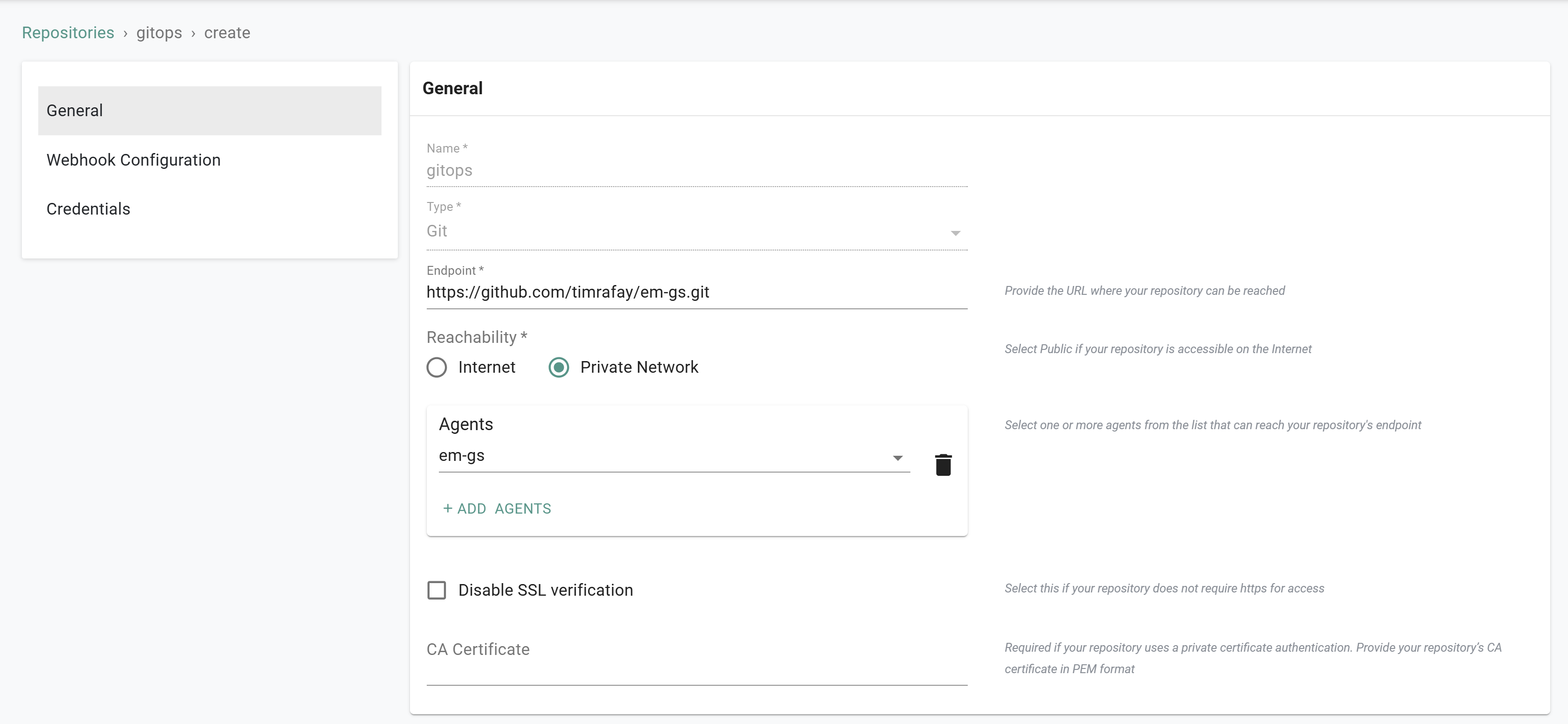
Task: Click the create breadcrumb text
Action: point(227,33)
